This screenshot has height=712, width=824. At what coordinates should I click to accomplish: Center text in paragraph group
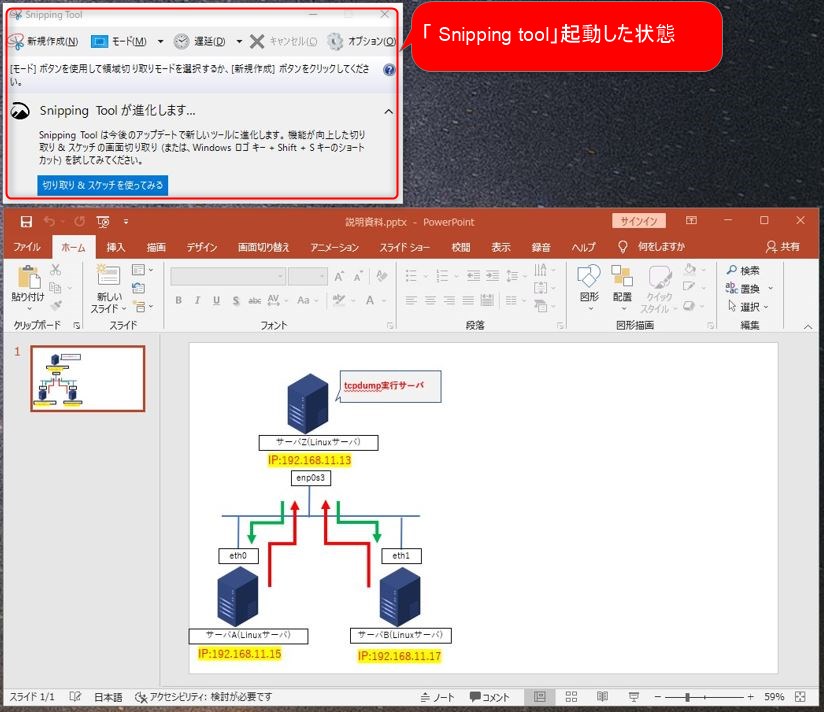click(430, 300)
